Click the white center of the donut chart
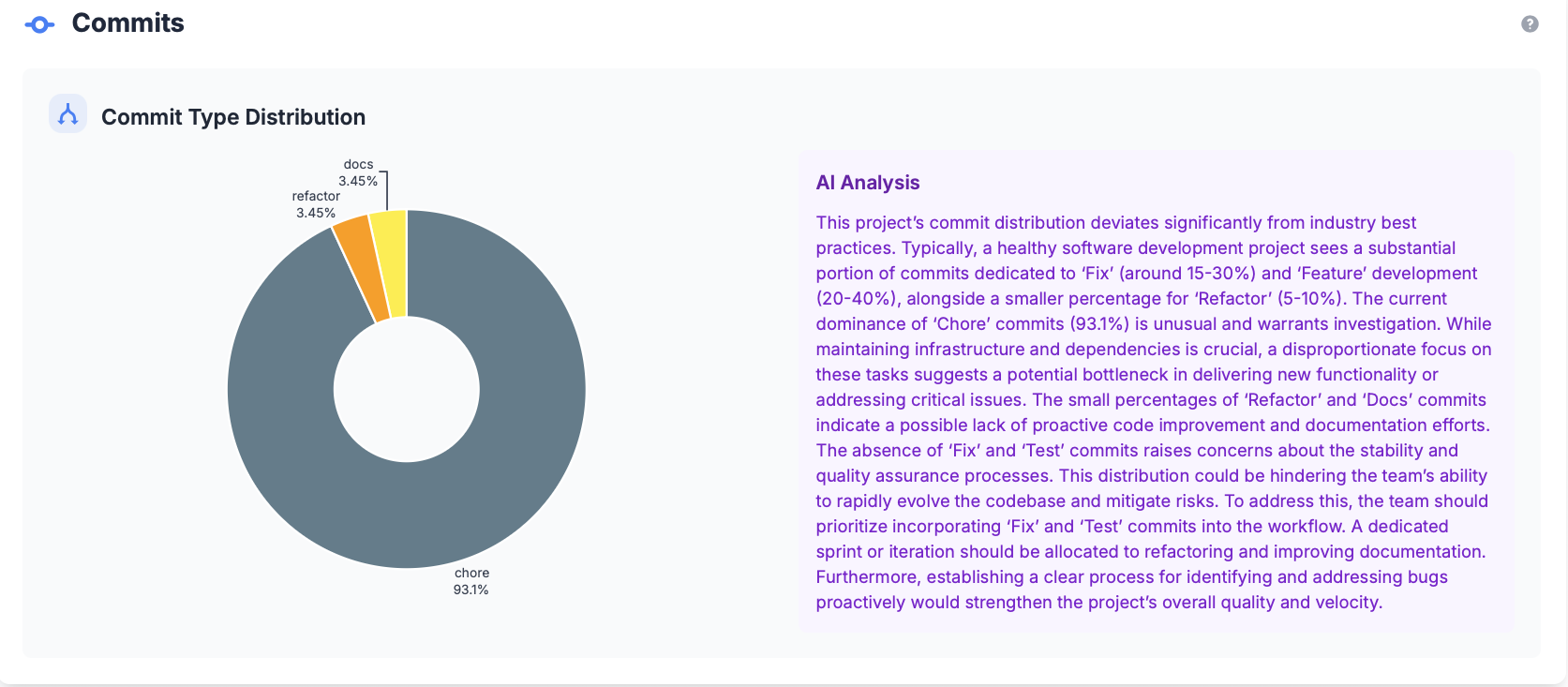 [407, 389]
